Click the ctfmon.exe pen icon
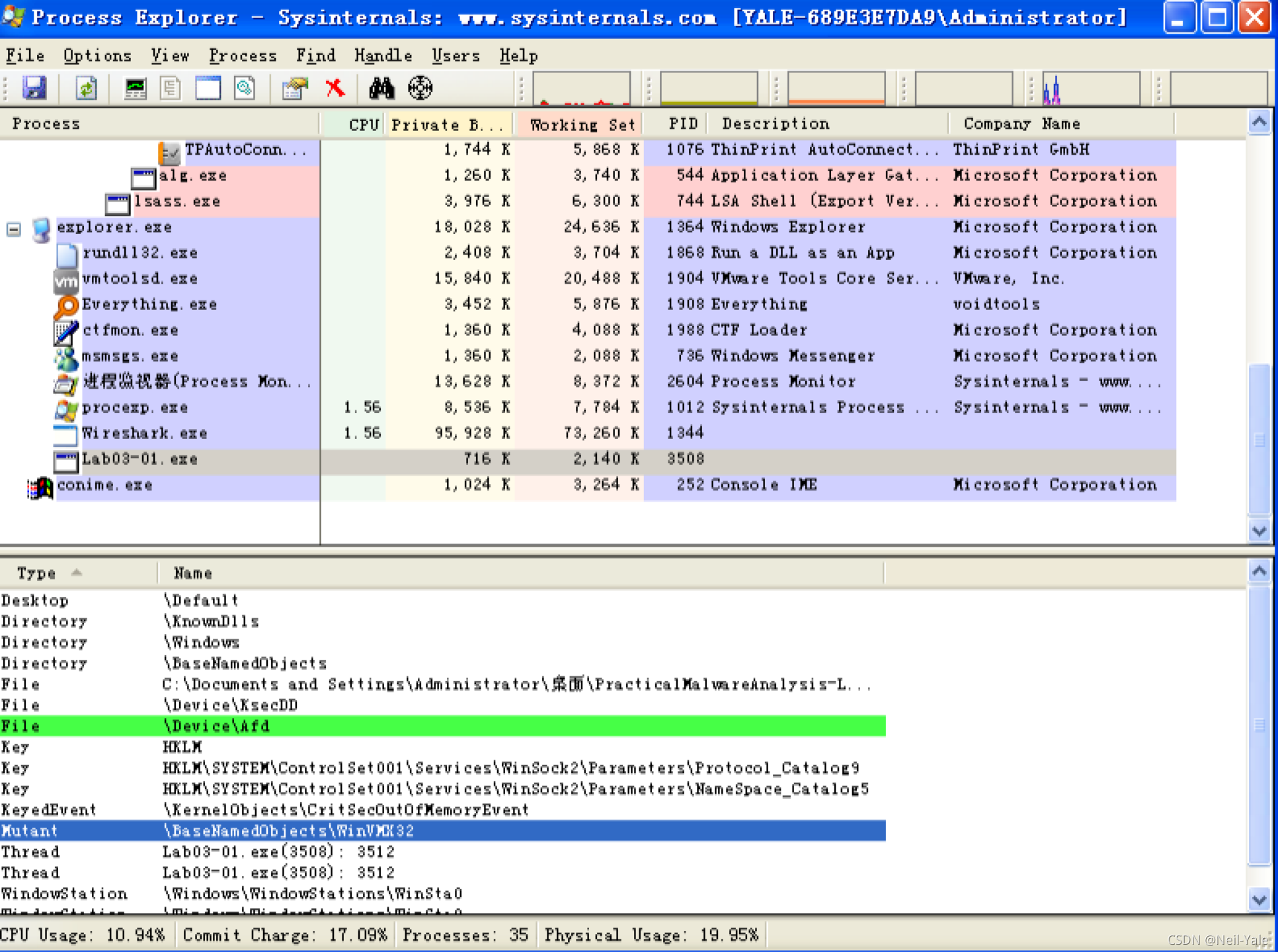The height and width of the screenshot is (952, 1278). [x=65, y=332]
